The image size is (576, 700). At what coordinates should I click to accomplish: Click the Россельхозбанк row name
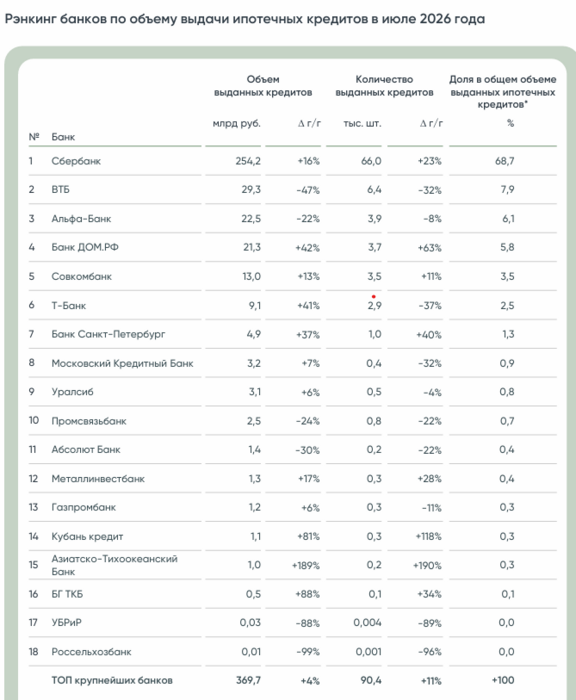coord(91,652)
